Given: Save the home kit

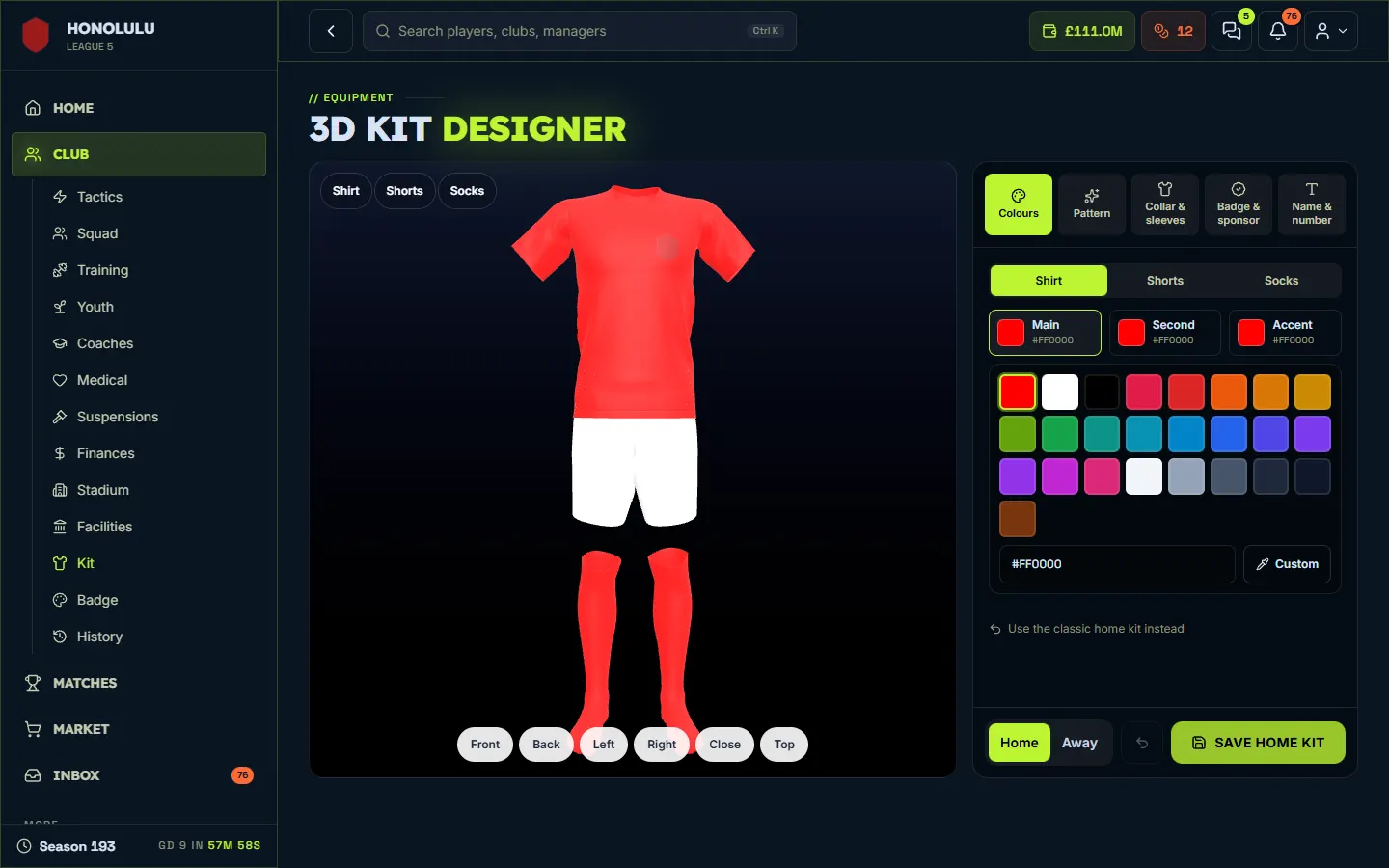Looking at the screenshot, I should pos(1258,743).
